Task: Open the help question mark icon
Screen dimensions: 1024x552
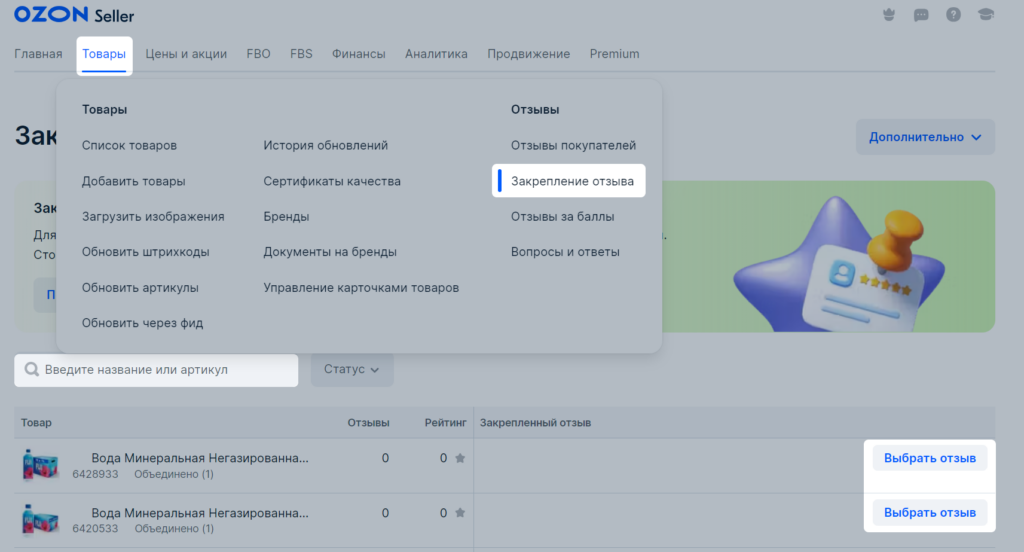Action: pyautogui.click(x=953, y=14)
